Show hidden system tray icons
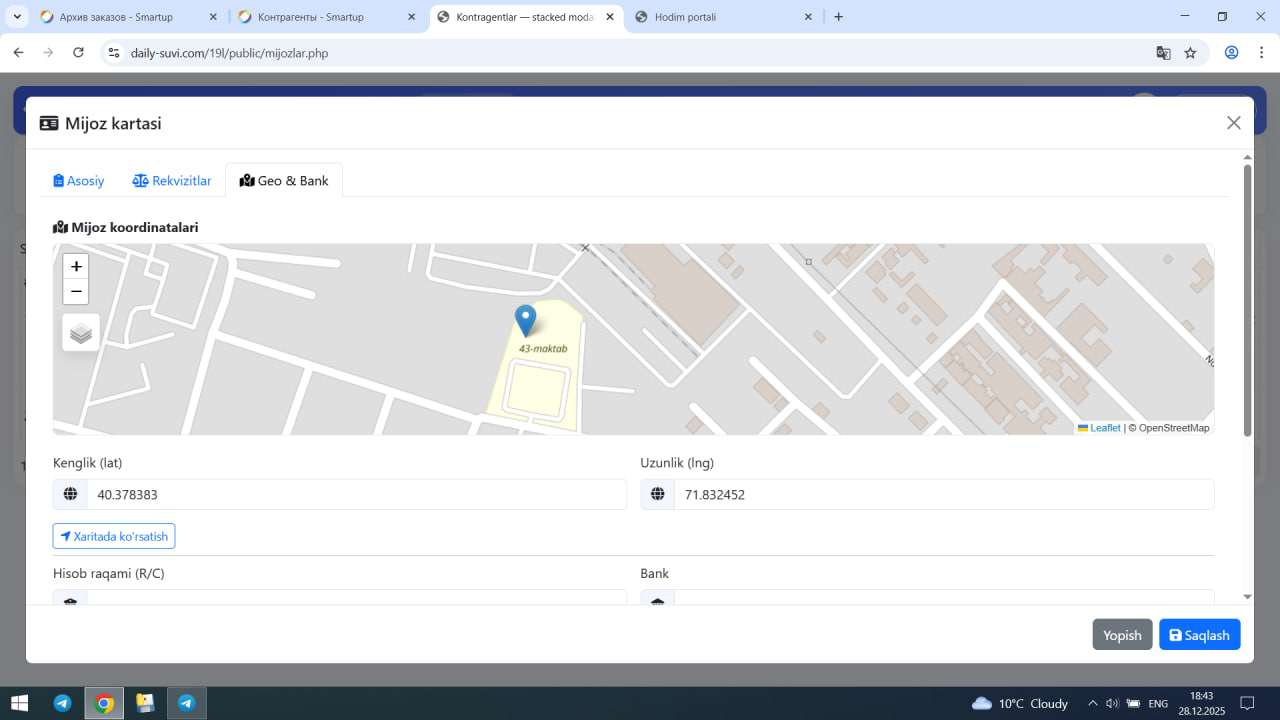This screenshot has height=720, width=1280. 1092,703
